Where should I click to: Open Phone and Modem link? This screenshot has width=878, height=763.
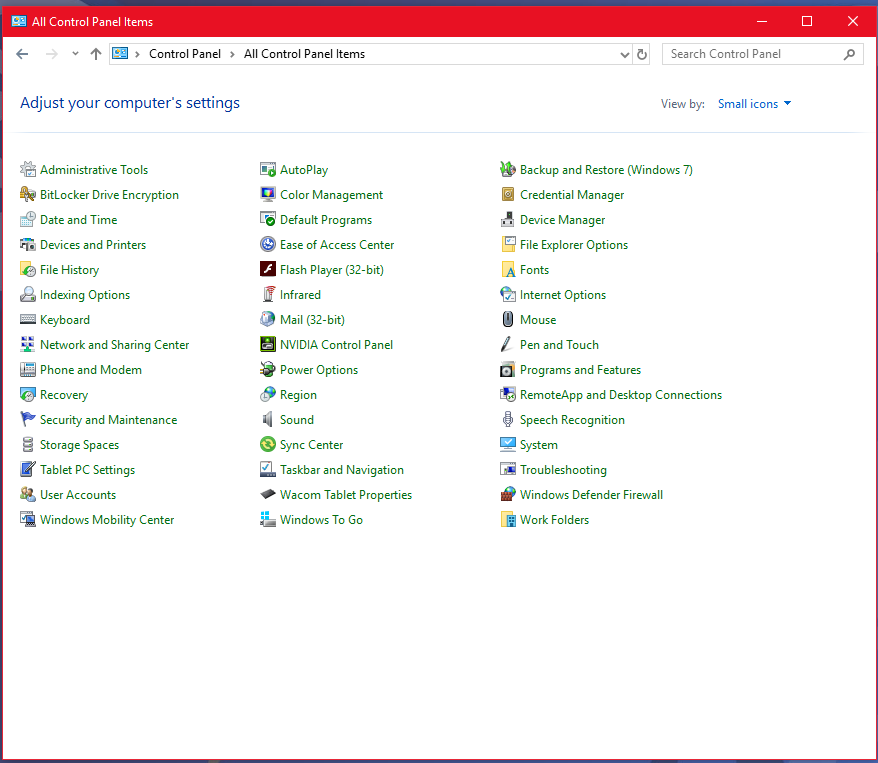91,370
